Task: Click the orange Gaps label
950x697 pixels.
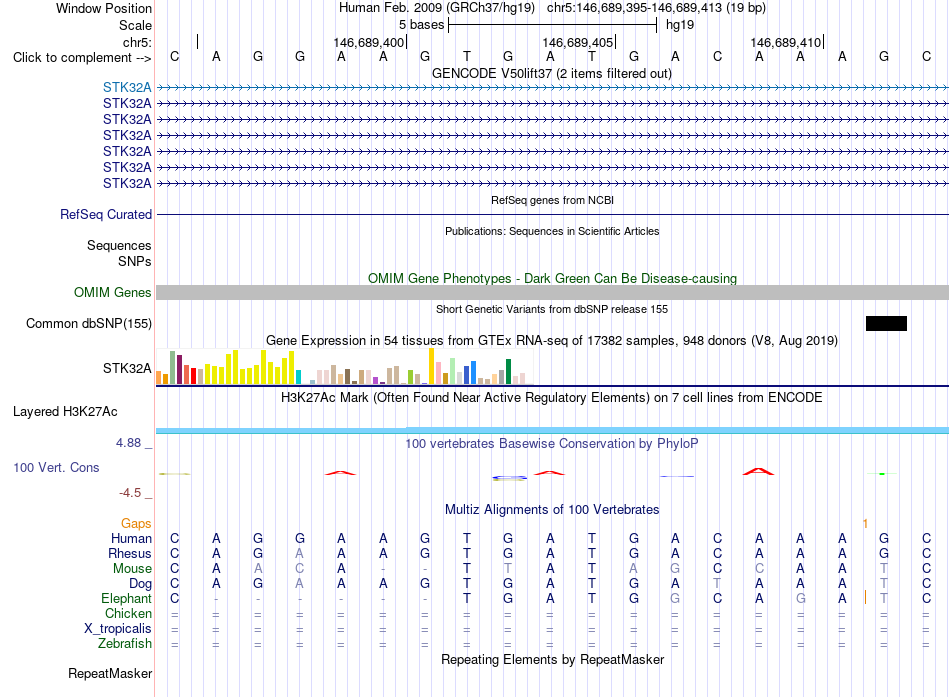Action: click(136, 523)
